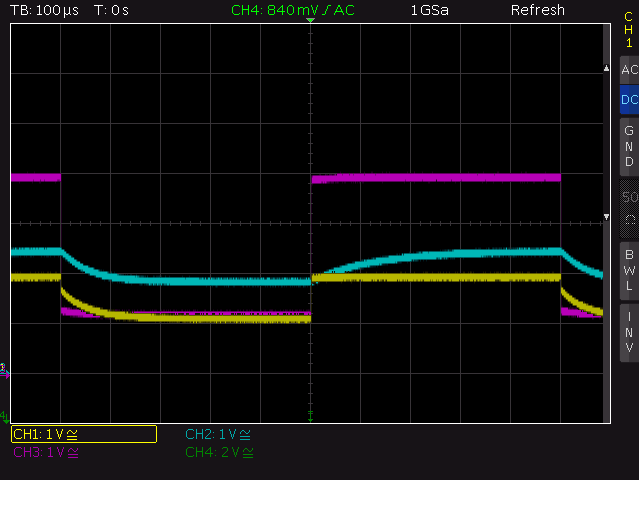Screen dimensions: 640x520
Task: Select the CH2 1 V channel label
Action: click(218, 434)
